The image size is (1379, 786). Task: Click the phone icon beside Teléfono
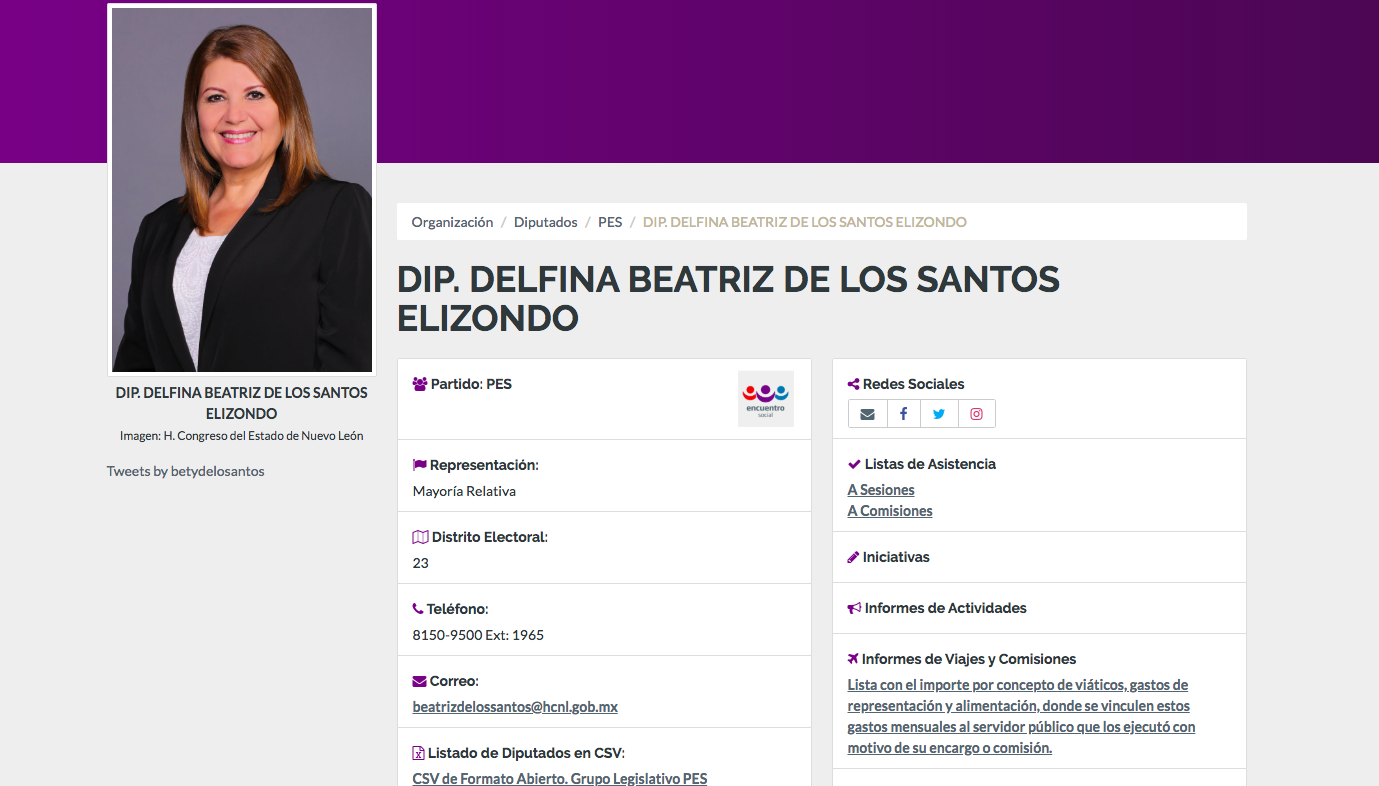point(417,608)
